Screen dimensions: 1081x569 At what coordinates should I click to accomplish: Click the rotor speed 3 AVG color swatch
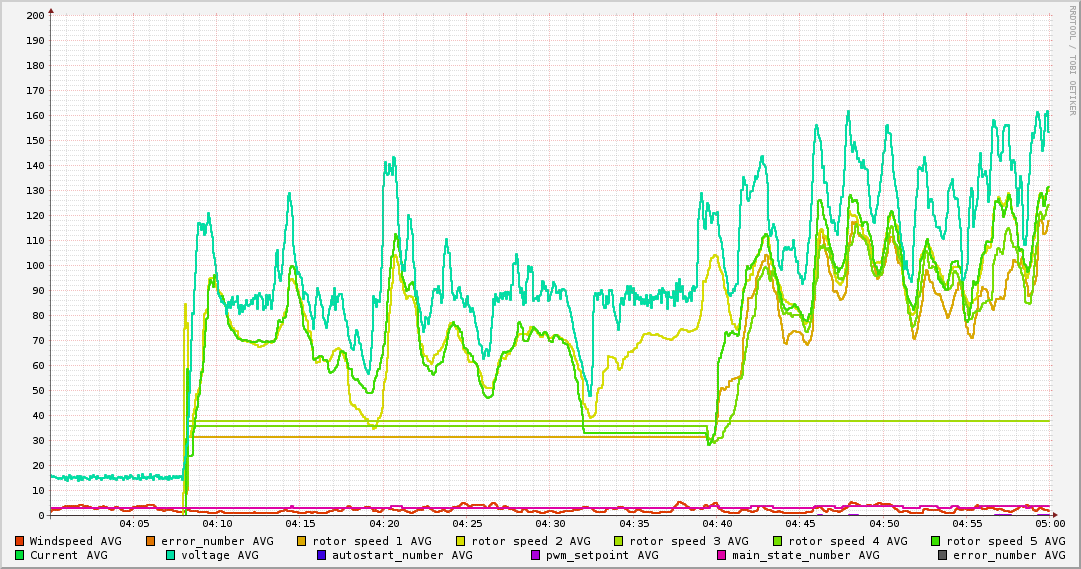click(x=618, y=541)
